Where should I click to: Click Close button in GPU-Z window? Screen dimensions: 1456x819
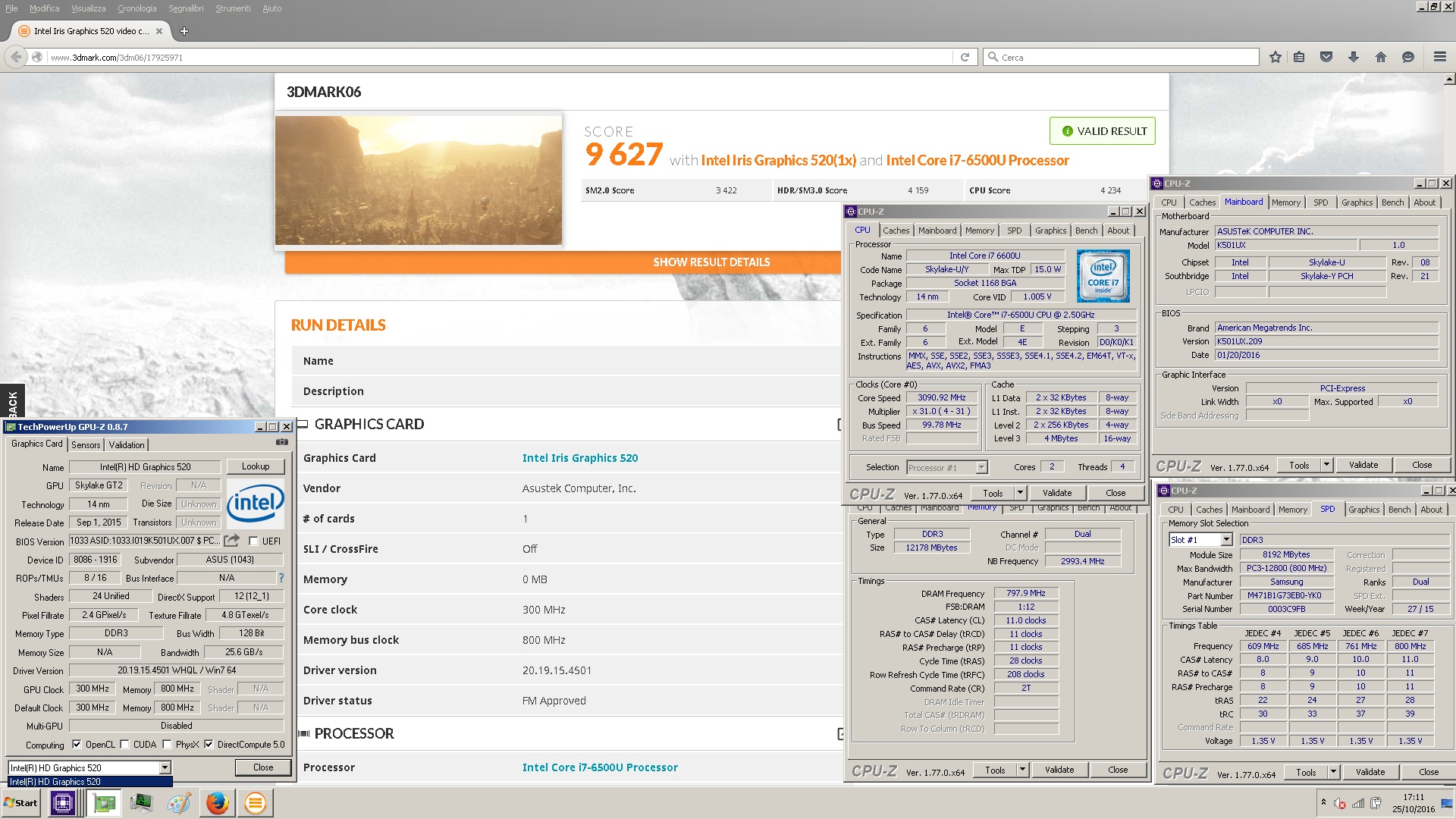click(263, 767)
